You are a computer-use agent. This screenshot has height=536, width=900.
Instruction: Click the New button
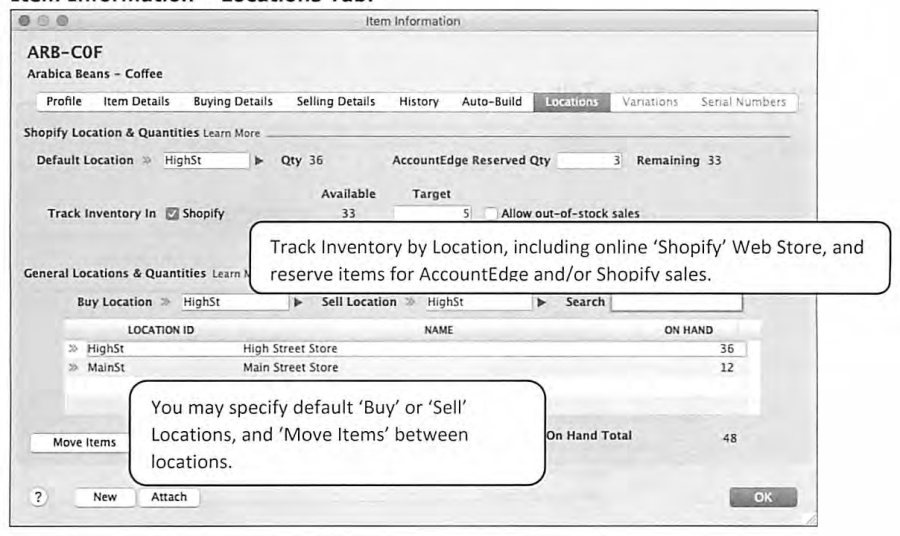[x=105, y=497]
